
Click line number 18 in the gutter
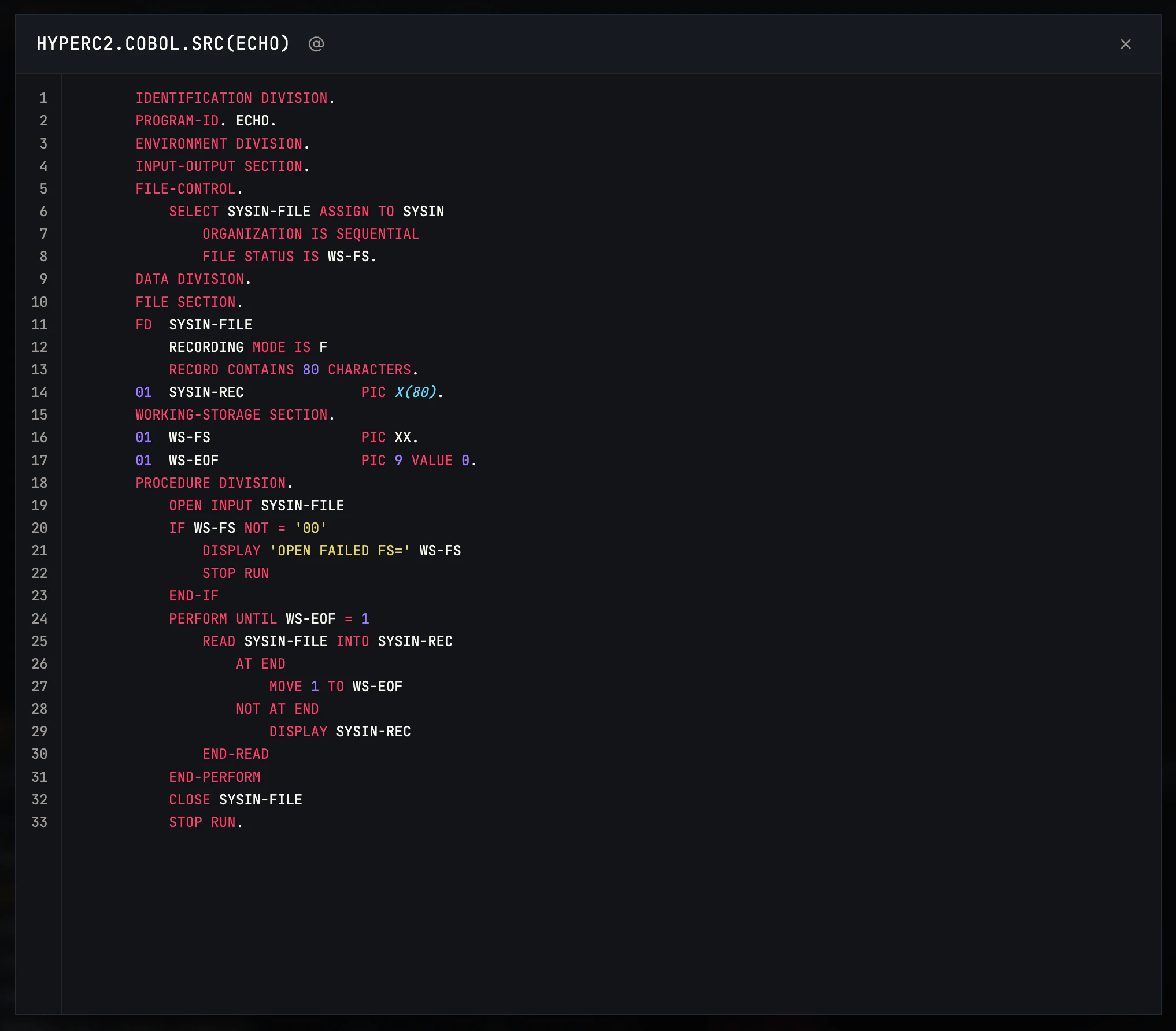39,483
